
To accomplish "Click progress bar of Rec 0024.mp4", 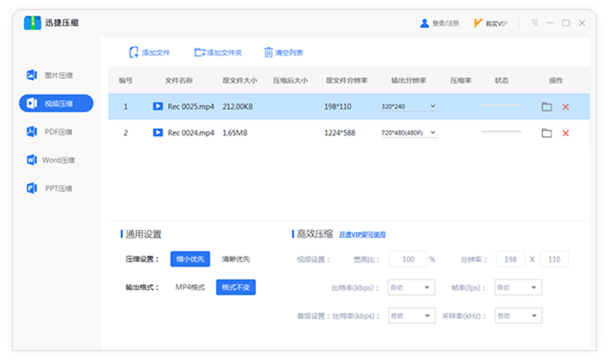I will [x=501, y=132].
